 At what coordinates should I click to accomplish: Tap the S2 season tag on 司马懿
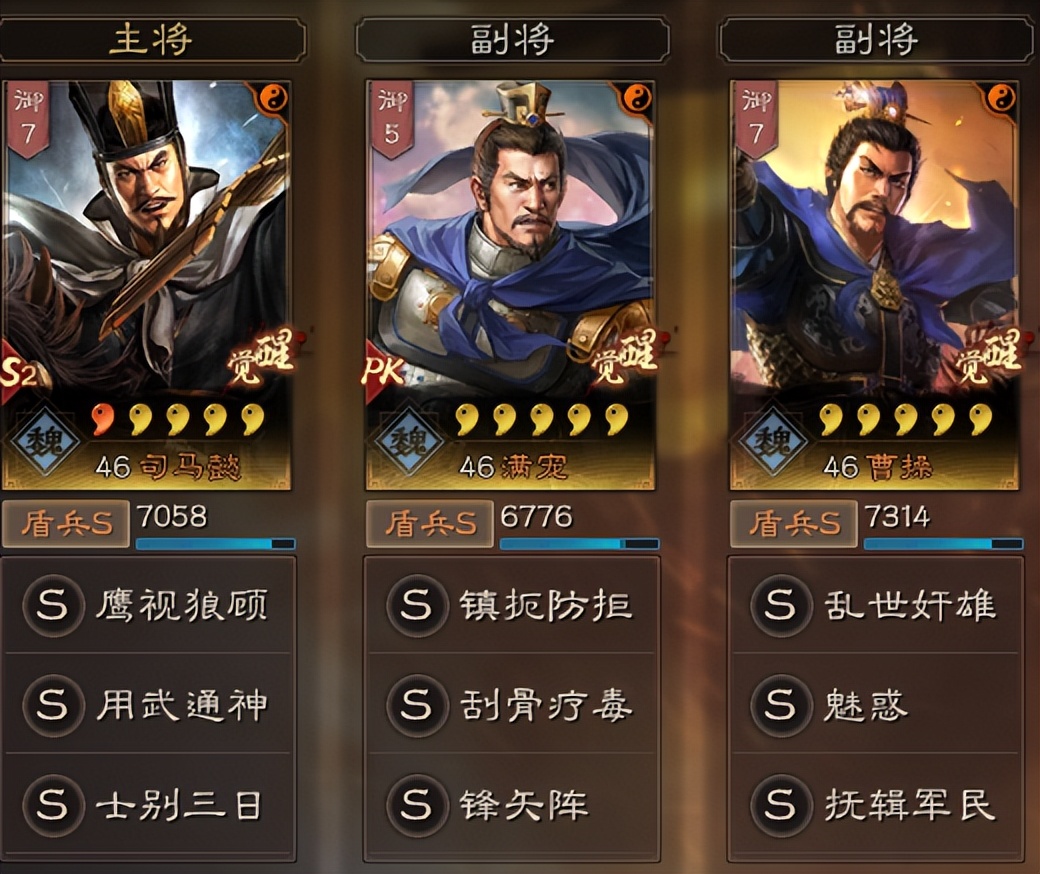(19, 373)
